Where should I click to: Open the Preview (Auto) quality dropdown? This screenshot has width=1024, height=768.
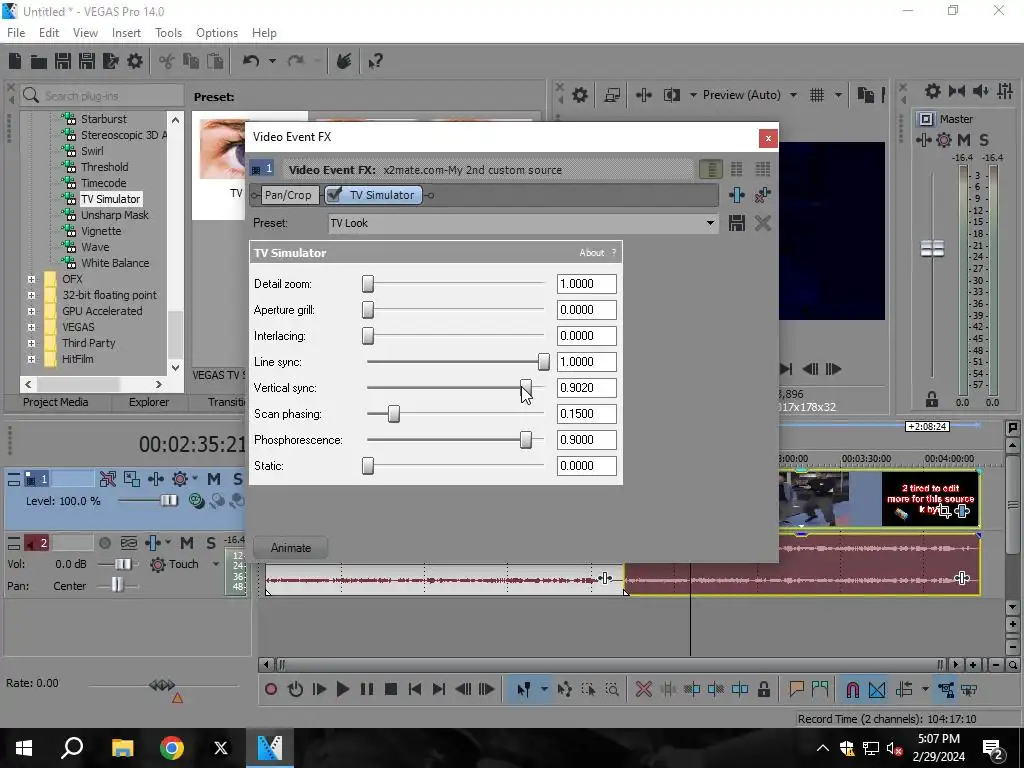793,95
